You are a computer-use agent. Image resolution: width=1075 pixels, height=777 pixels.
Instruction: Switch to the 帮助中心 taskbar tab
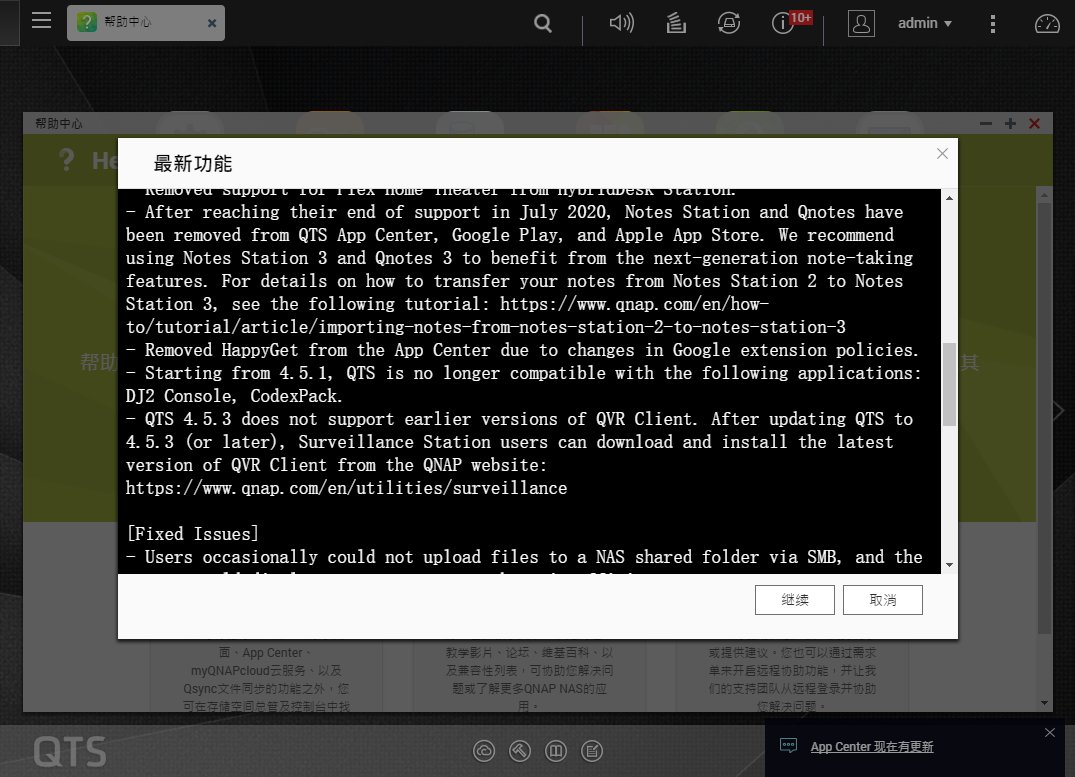tap(146, 23)
